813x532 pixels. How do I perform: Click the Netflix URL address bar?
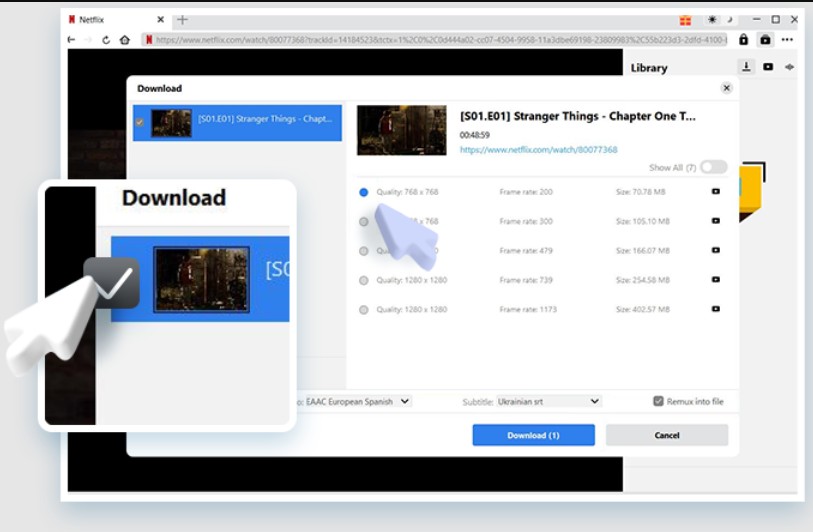pos(436,40)
